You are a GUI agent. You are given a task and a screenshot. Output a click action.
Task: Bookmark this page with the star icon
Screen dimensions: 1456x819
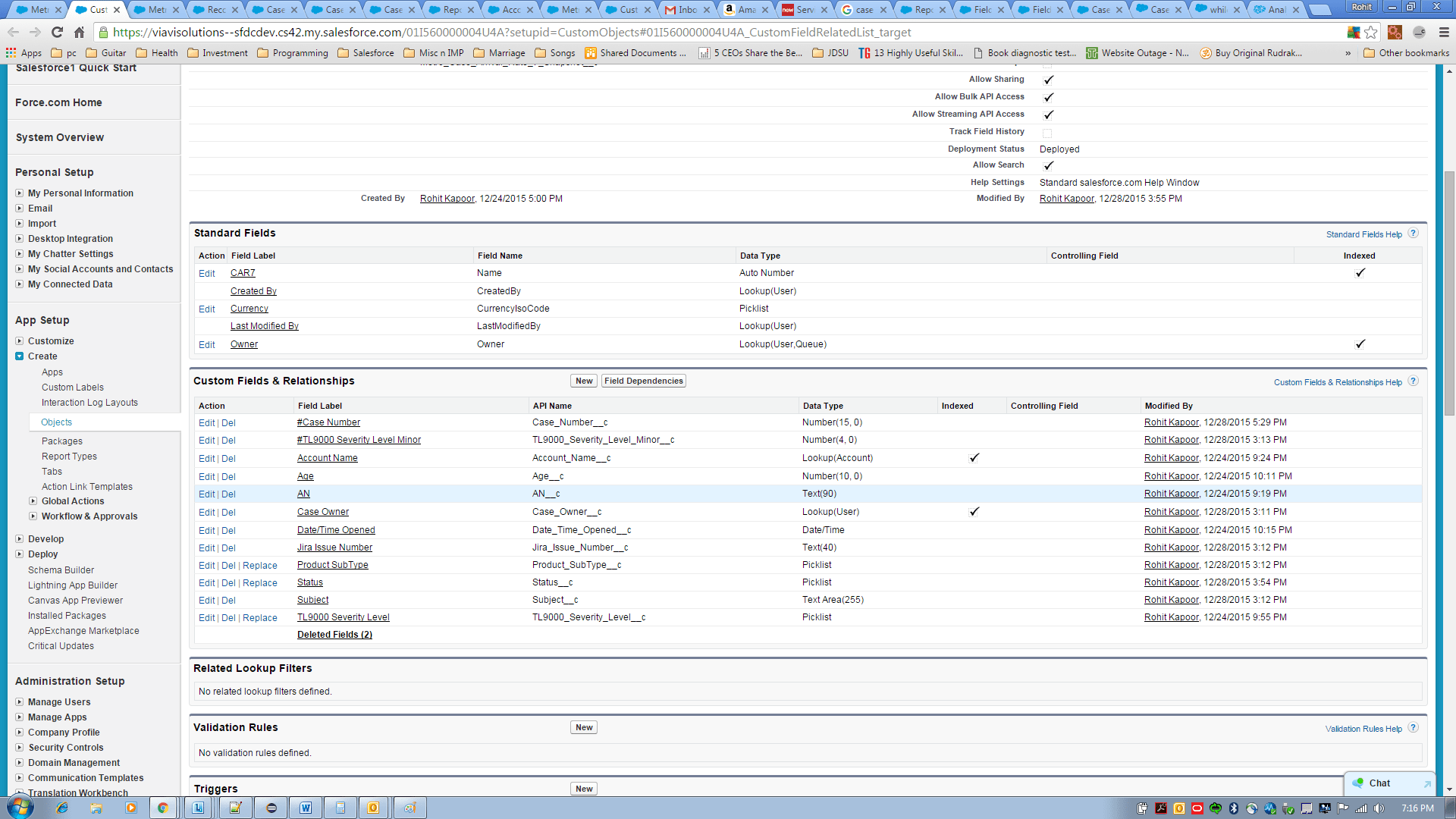coord(1371,33)
